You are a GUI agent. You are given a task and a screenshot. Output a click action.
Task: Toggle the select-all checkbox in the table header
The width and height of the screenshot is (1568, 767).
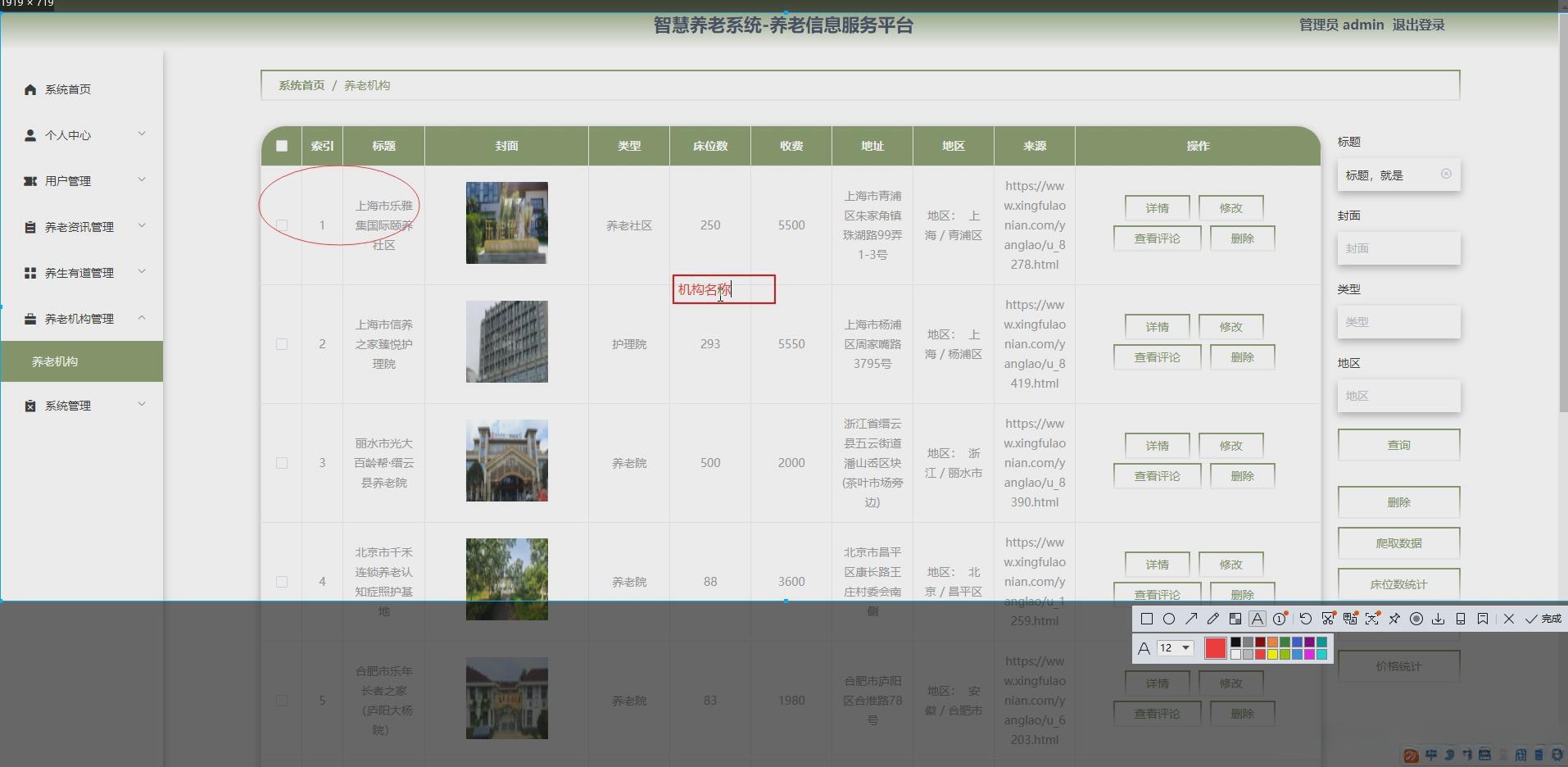tap(282, 146)
